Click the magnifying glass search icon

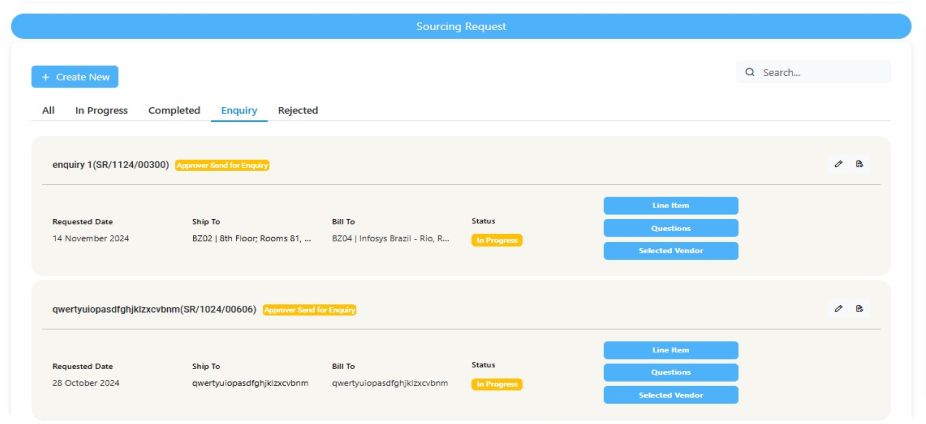pyautogui.click(x=750, y=72)
